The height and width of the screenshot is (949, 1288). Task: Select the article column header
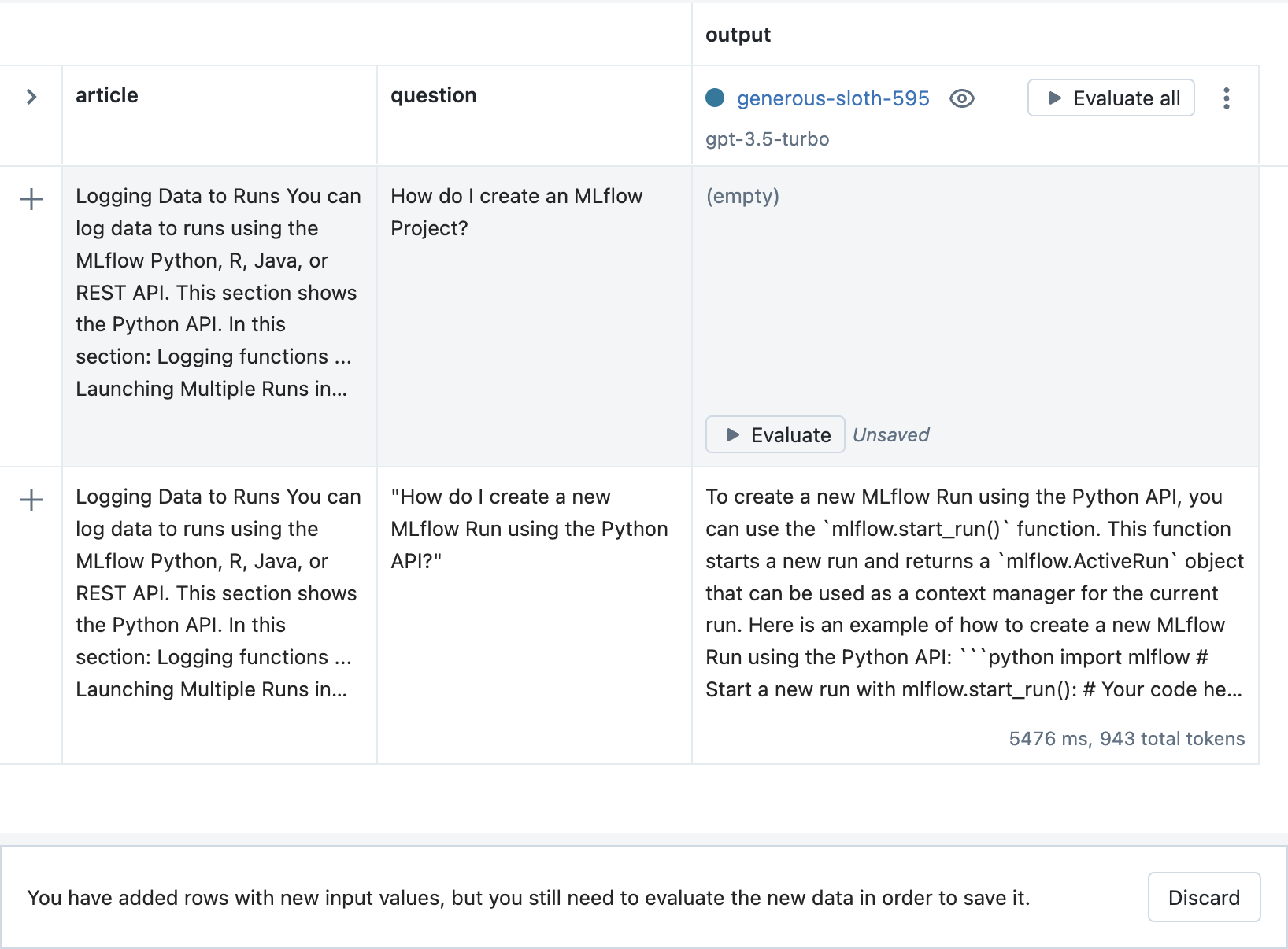coord(107,95)
